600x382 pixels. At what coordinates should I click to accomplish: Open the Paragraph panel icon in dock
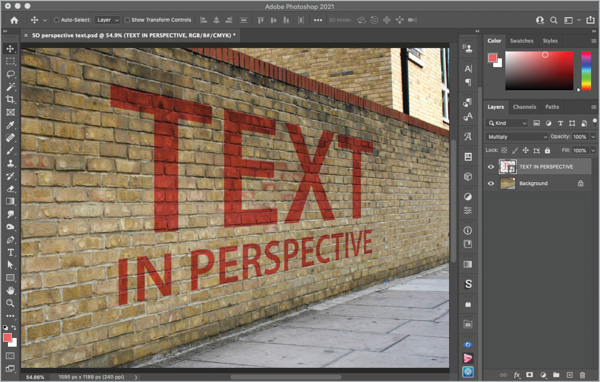pyautogui.click(x=468, y=82)
